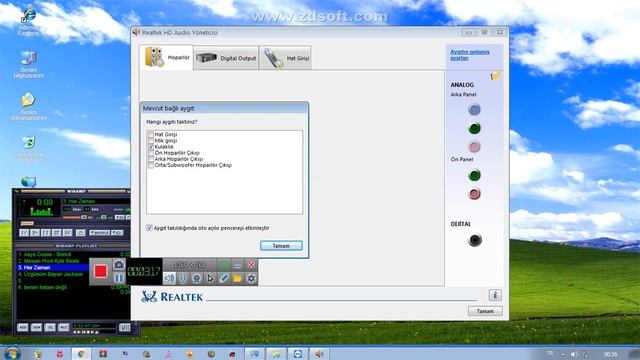Click REM in Winamp playlist

pos(36,327)
